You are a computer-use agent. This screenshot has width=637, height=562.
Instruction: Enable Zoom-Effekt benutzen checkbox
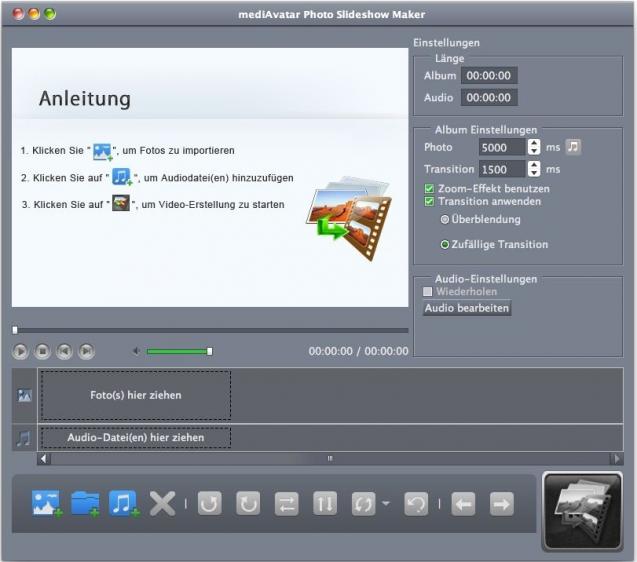429,189
